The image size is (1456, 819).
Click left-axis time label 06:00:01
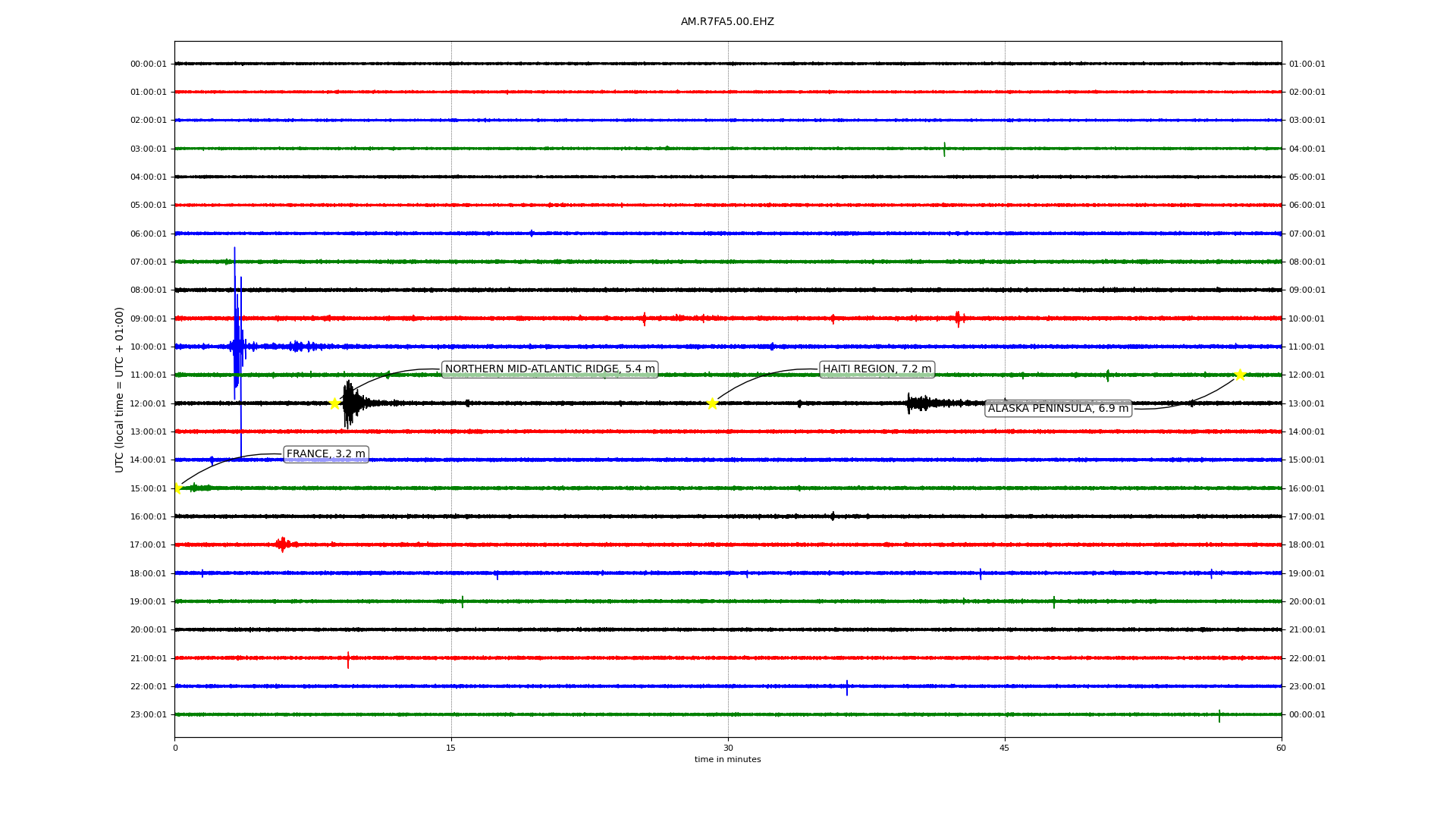pyautogui.click(x=149, y=234)
